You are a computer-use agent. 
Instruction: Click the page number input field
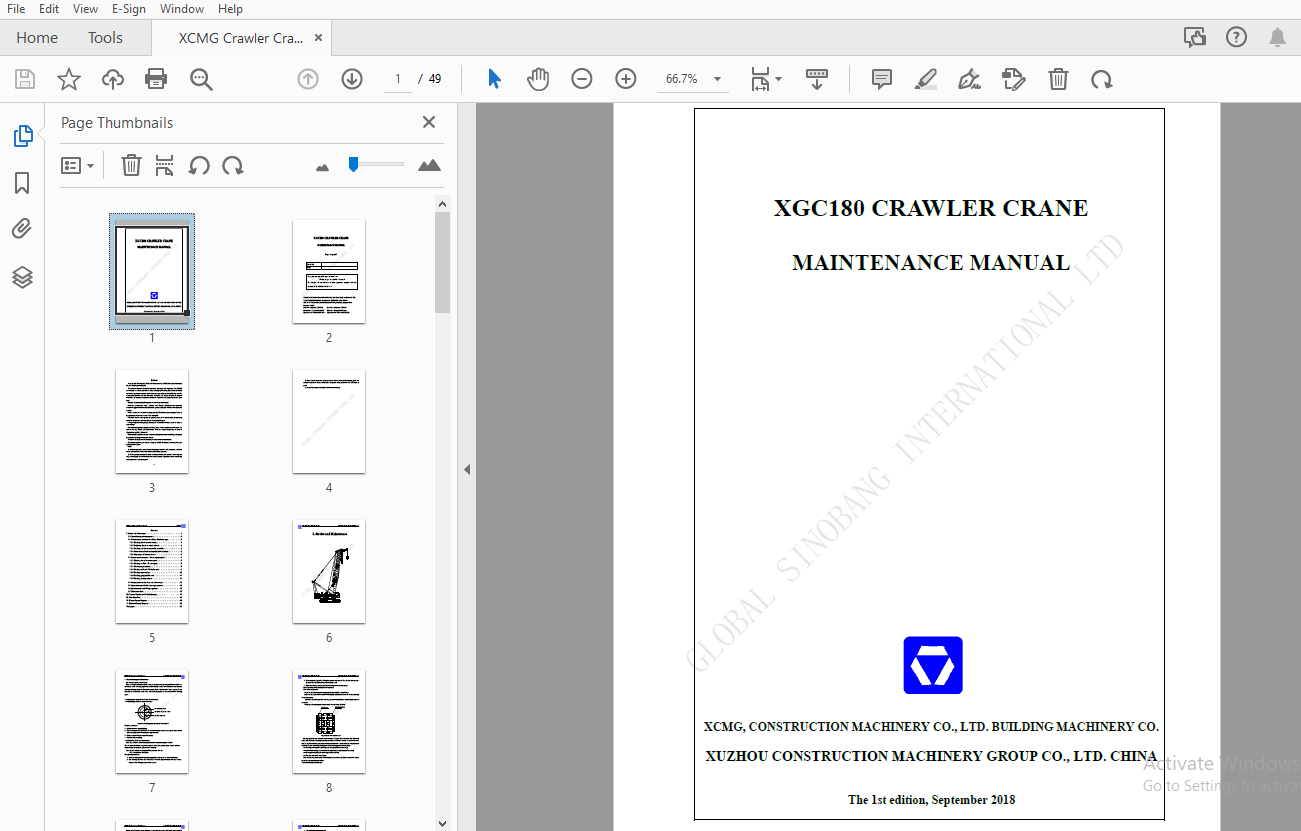[398, 79]
